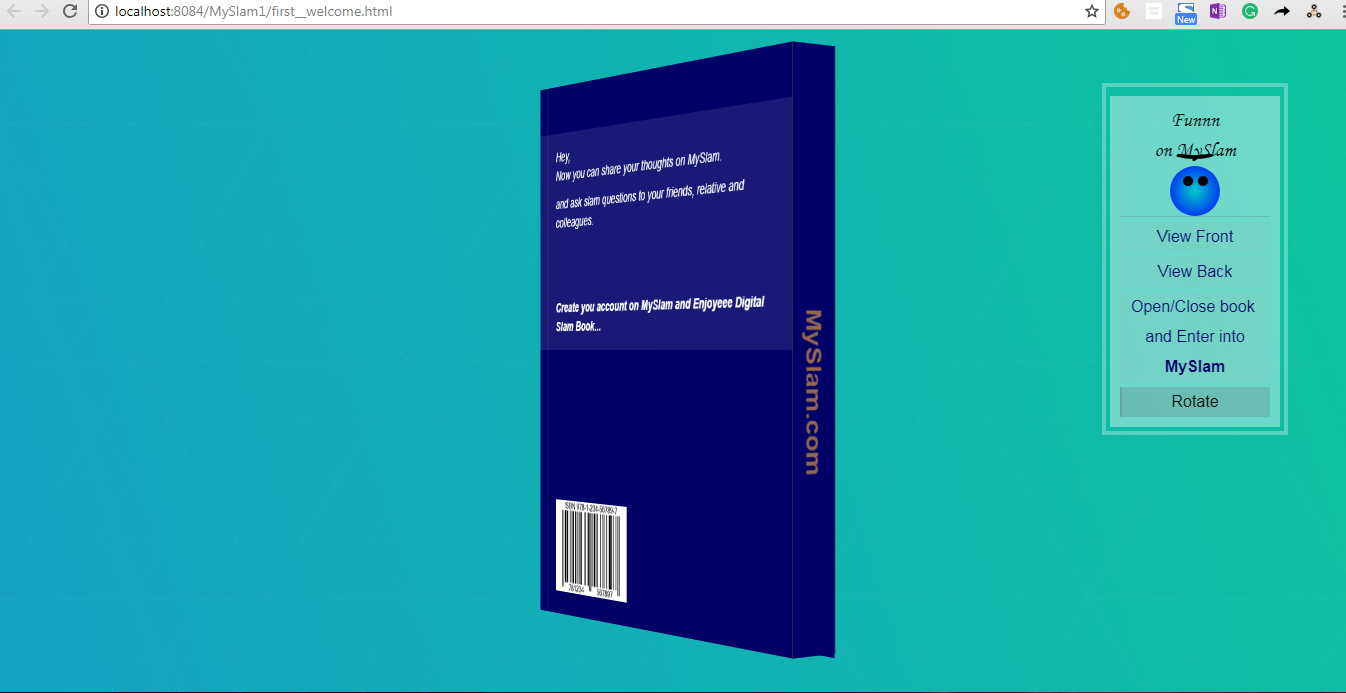
Task: Click the browser reload icon
Action: (x=69, y=12)
